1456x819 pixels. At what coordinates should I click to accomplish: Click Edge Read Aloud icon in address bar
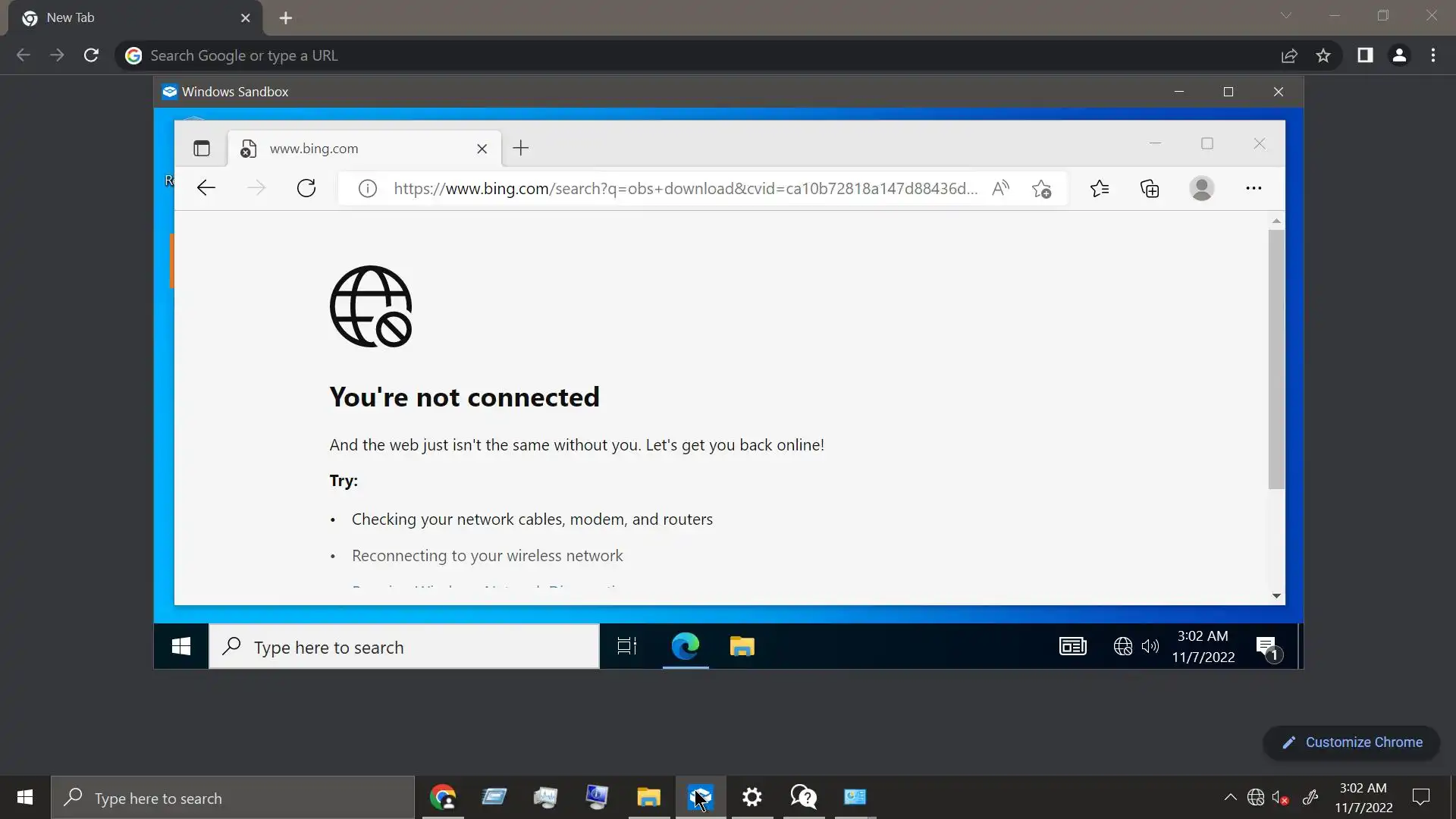coord(1000,188)
